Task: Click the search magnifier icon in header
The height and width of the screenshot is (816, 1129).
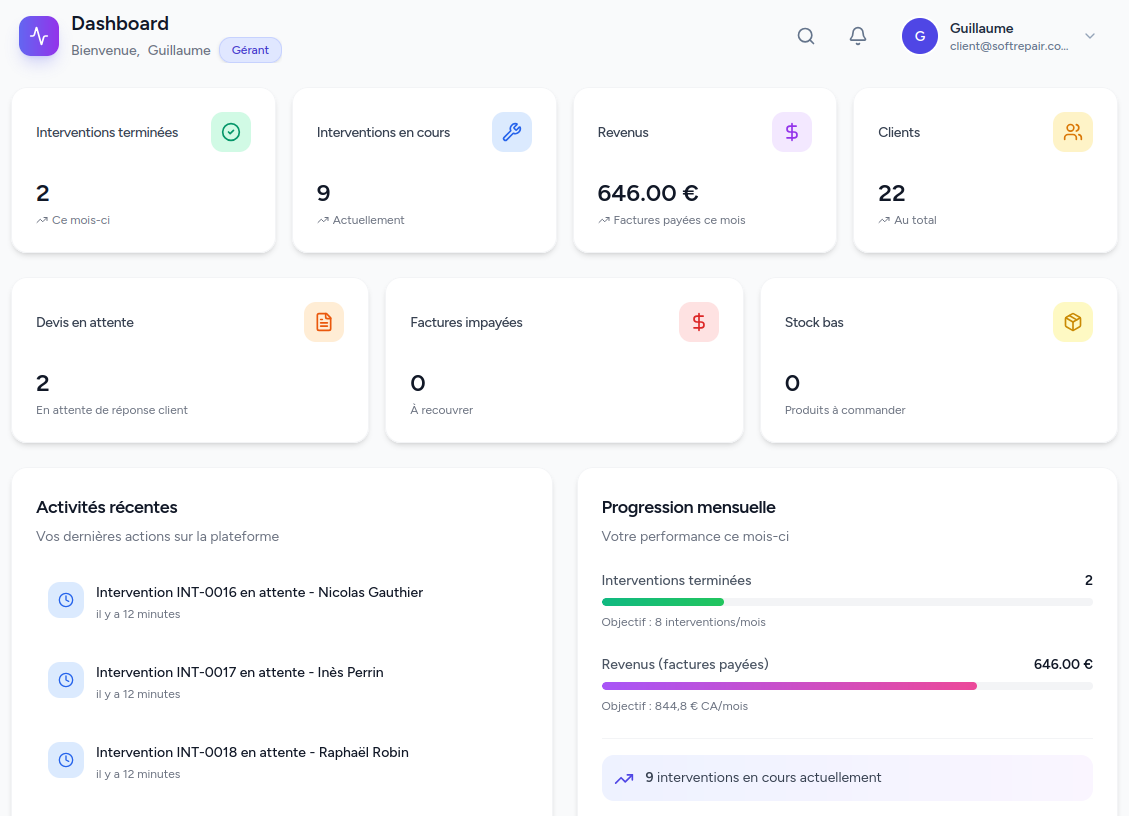Action: point(806,36)
